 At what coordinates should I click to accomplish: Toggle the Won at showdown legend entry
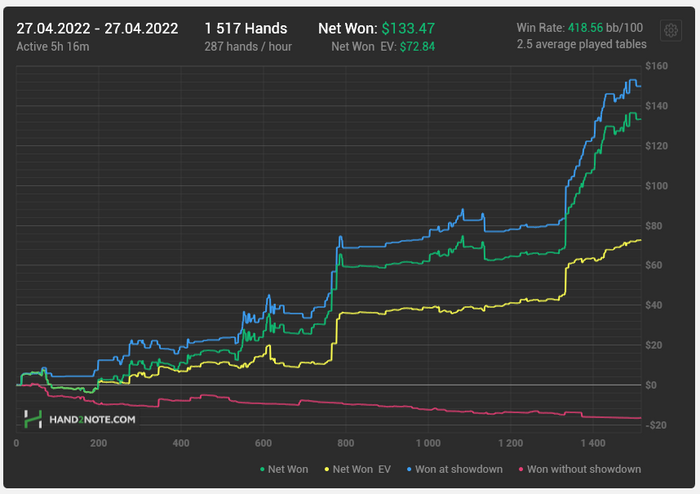[455, 469]
